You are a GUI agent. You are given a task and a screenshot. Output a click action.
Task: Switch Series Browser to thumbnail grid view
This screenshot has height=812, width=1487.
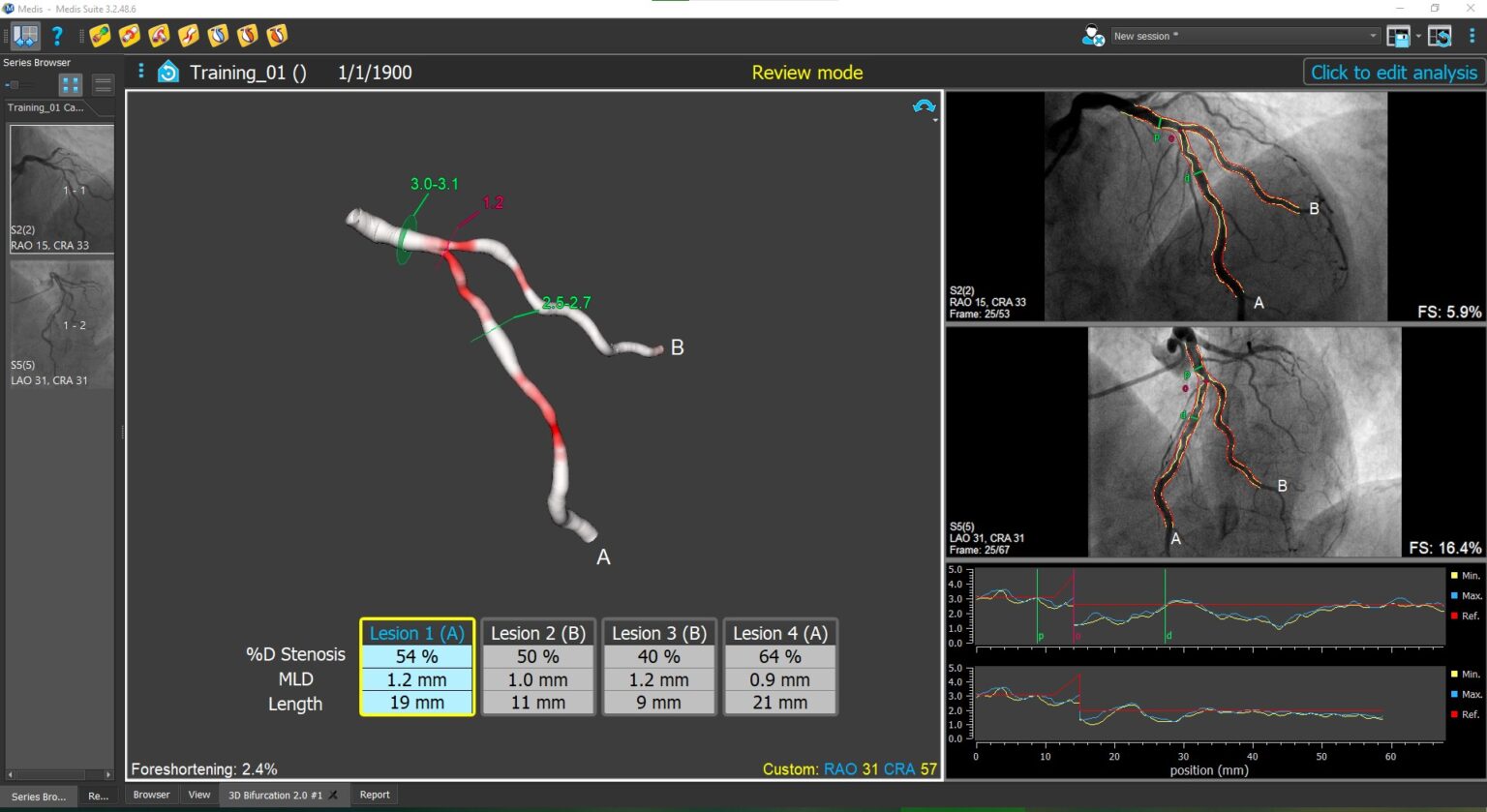tap(71, 85)
